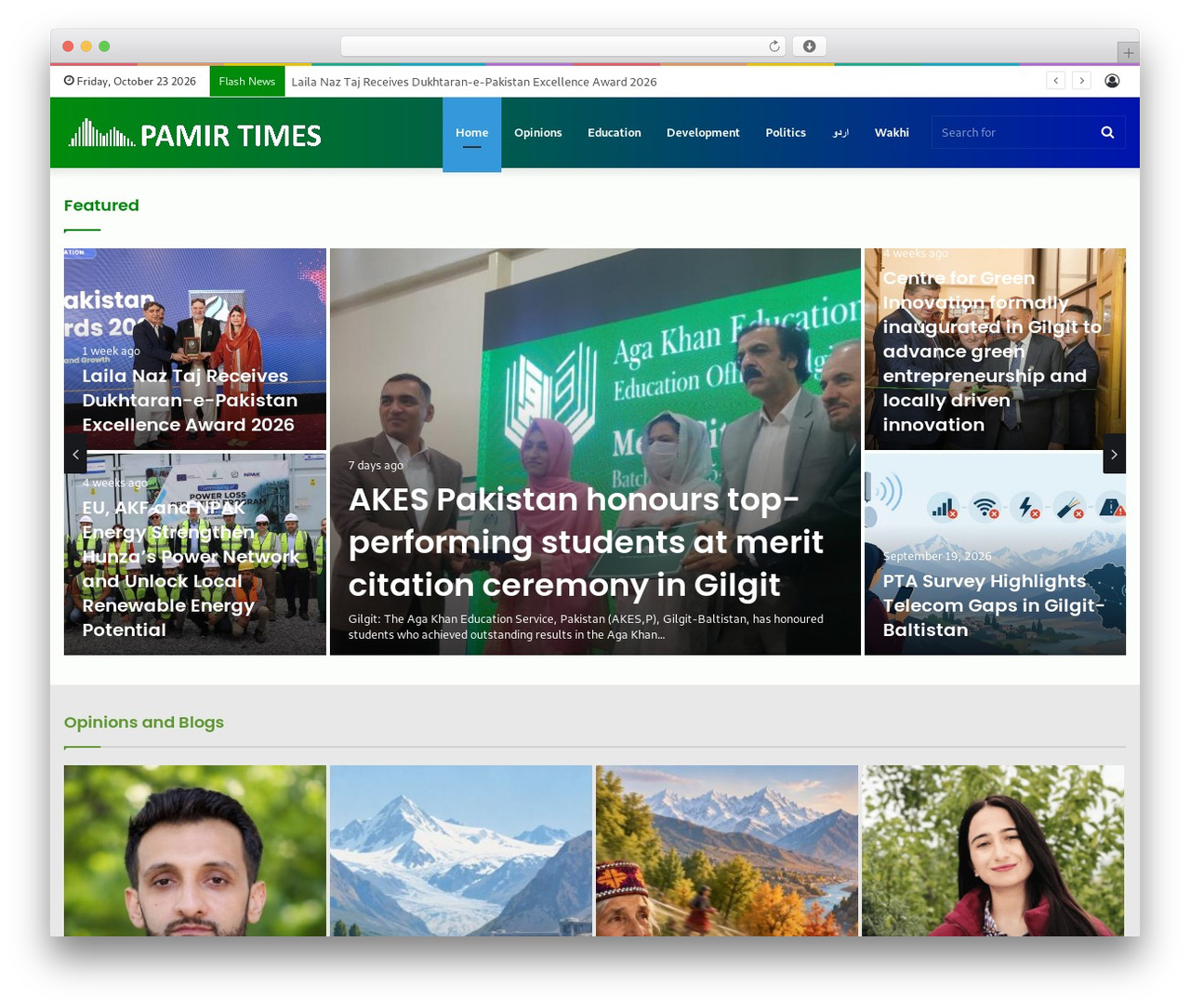Open Laila Naz Taj flash news headline
Viewport: 1190px width, 1008px height.
(474, 82)
